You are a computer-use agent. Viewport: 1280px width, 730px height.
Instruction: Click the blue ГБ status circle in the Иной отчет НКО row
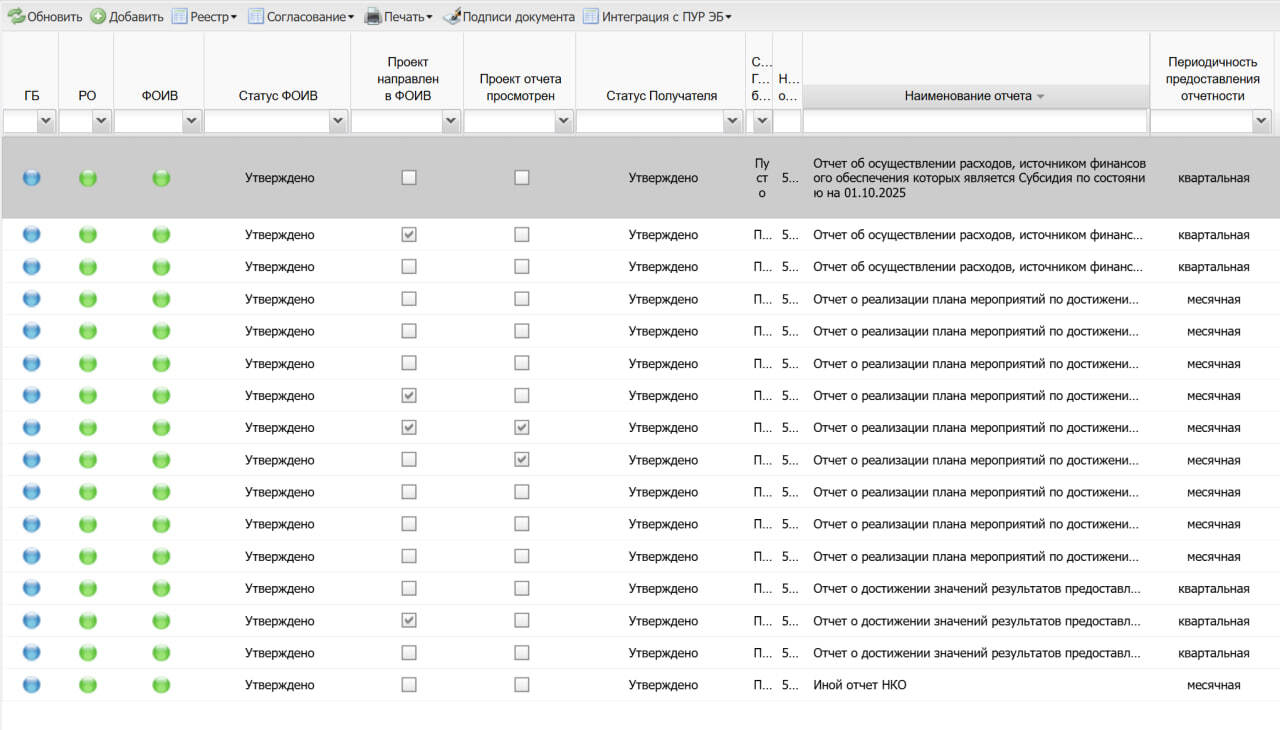(31, 685)
